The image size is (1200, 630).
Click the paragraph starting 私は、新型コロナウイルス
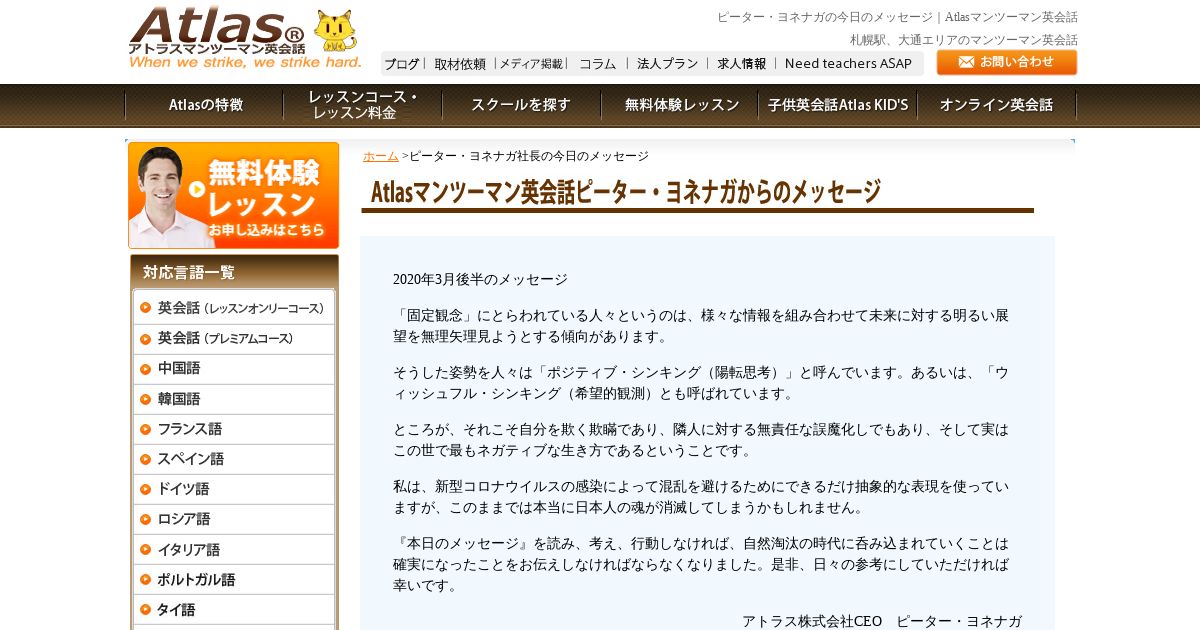(701, 496)
